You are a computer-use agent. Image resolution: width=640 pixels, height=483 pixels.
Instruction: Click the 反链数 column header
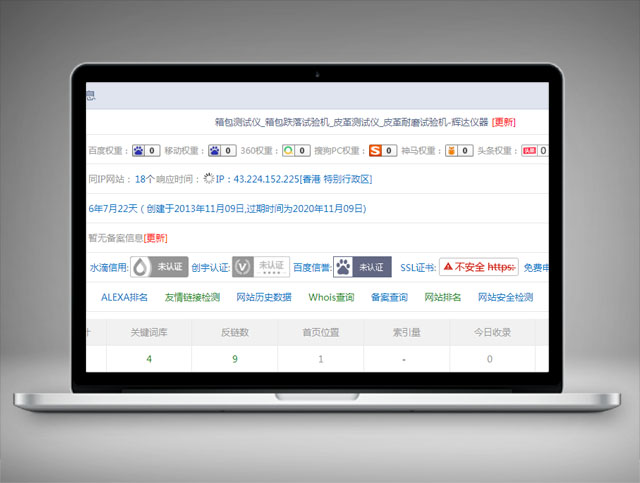tap(235, 332)
